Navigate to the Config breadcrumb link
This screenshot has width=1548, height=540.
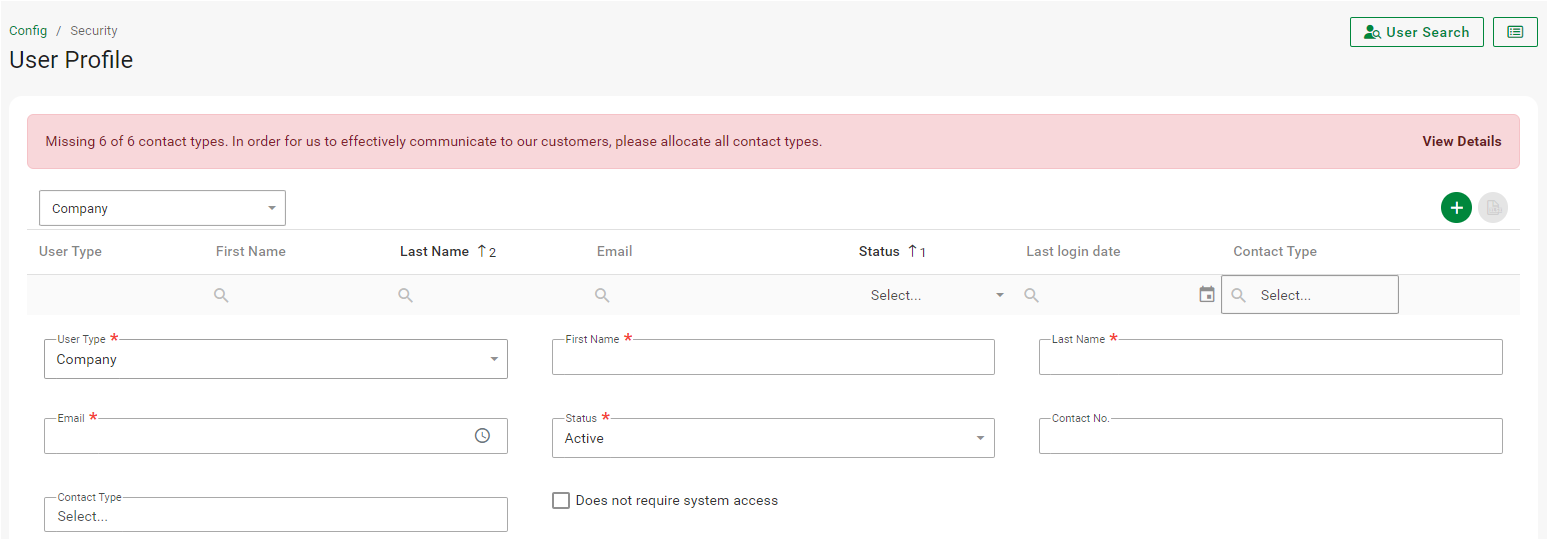coord(28,31)
